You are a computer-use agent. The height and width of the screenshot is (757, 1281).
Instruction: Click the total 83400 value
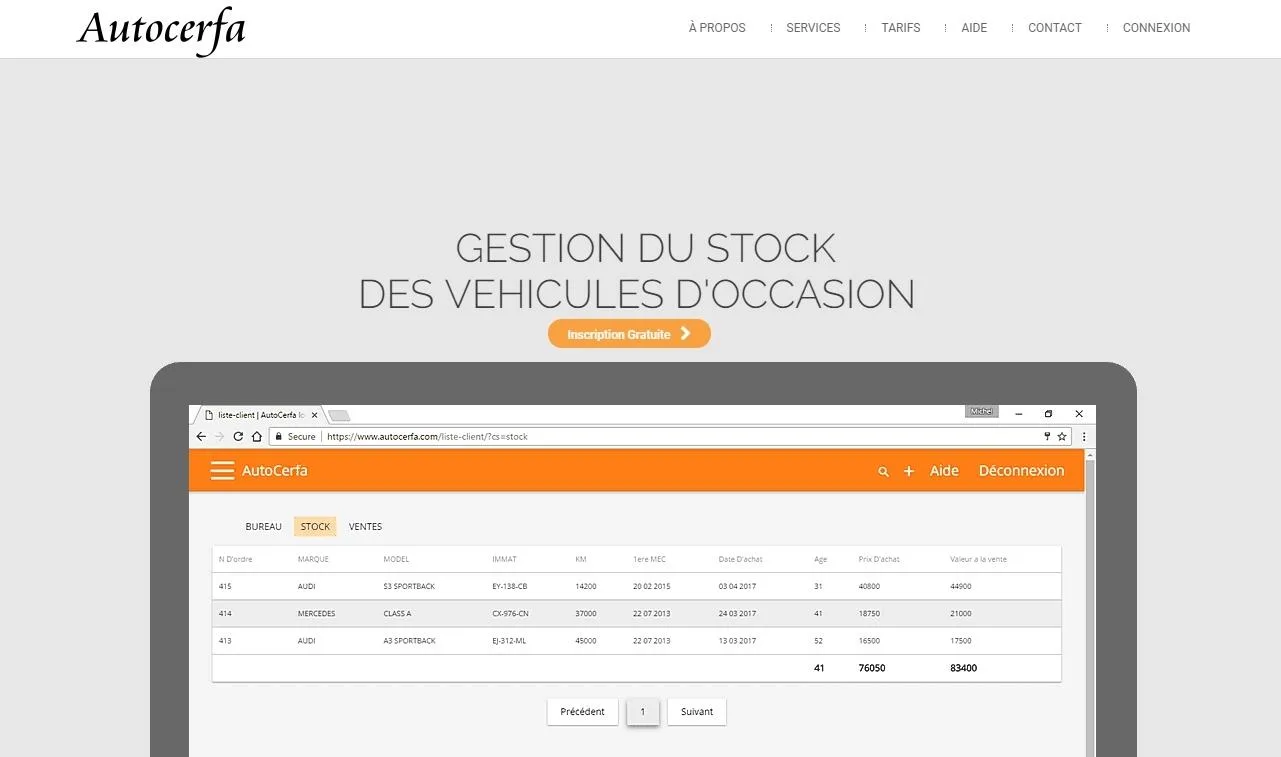[963, 668]
